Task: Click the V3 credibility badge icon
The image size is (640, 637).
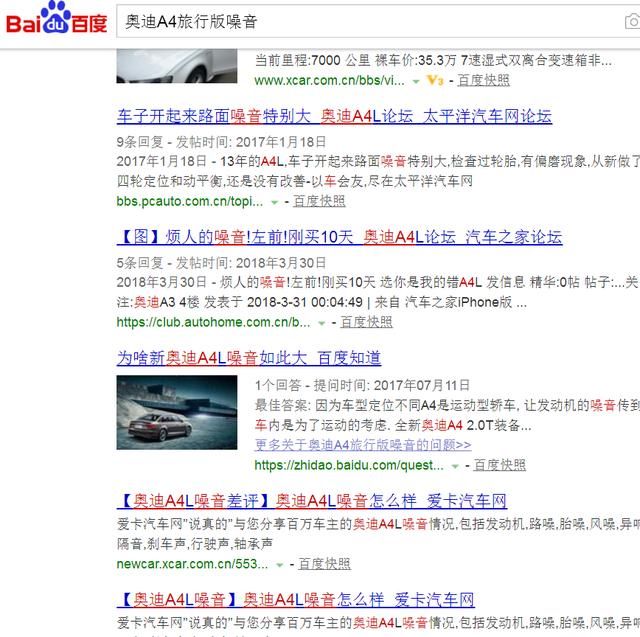Action: pos(435,80)
